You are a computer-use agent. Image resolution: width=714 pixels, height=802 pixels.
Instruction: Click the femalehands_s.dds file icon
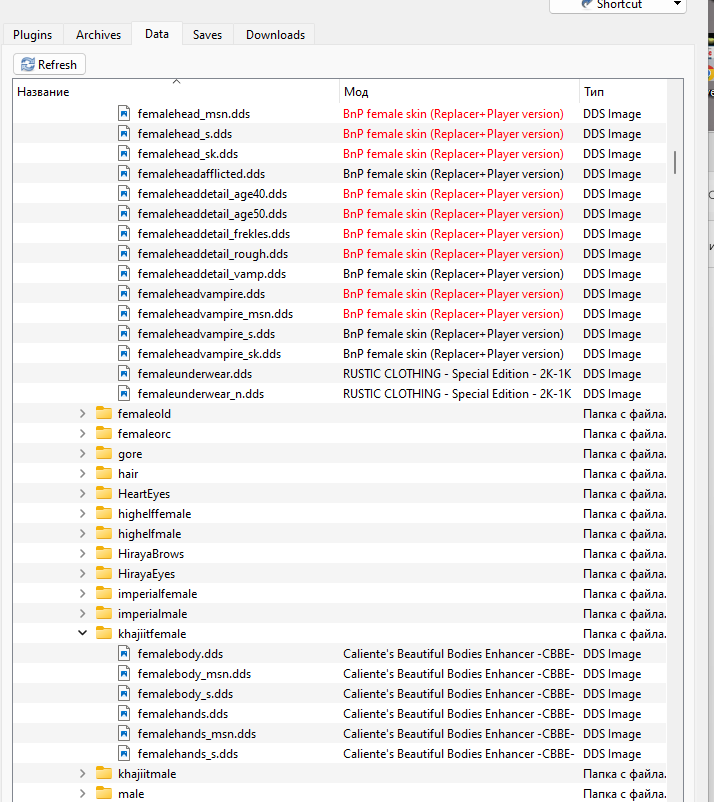coord(124,754)
